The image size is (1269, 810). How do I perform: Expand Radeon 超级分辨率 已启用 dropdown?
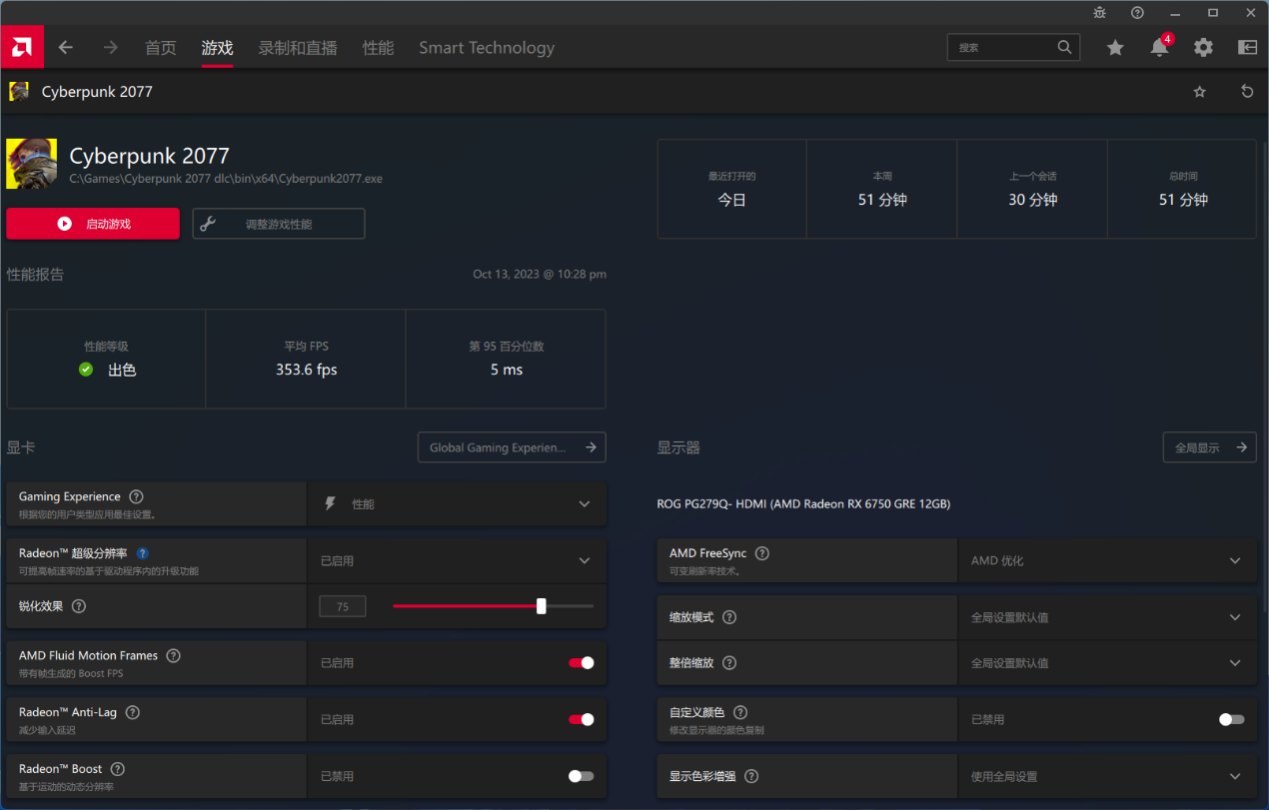[x=457, y=561]
